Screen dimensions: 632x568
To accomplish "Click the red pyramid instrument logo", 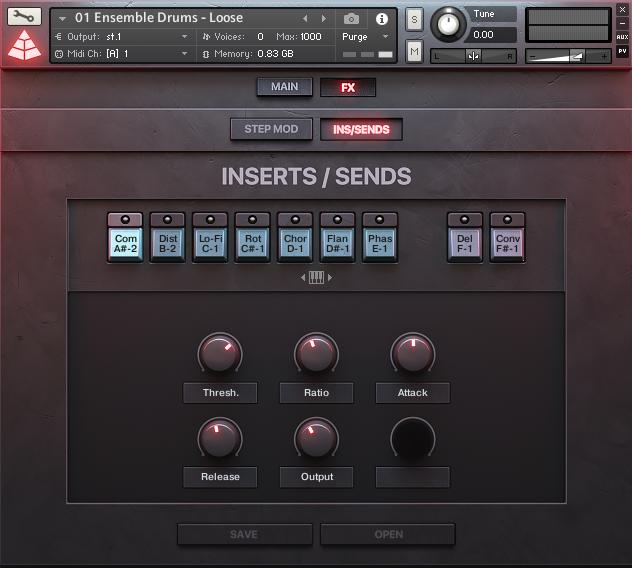I will coord(24,45).
